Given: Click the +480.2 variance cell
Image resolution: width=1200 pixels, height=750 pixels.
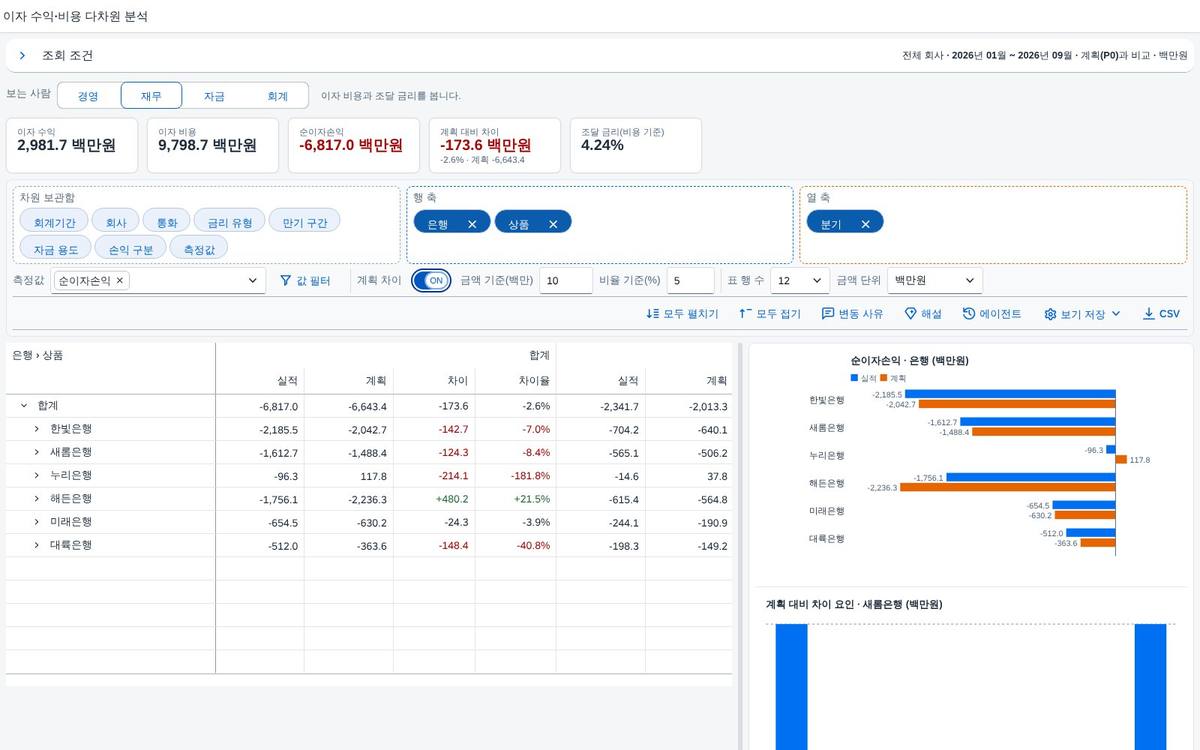Looking at the screenshot, I should click(x=434, y=499).
